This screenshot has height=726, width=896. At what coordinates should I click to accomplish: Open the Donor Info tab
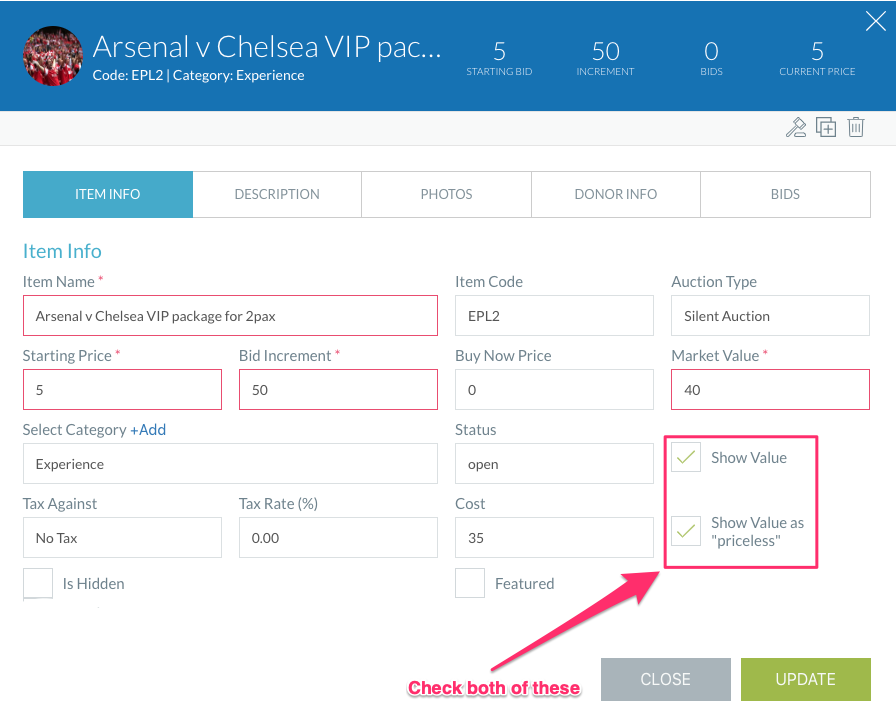coord(616,194)
